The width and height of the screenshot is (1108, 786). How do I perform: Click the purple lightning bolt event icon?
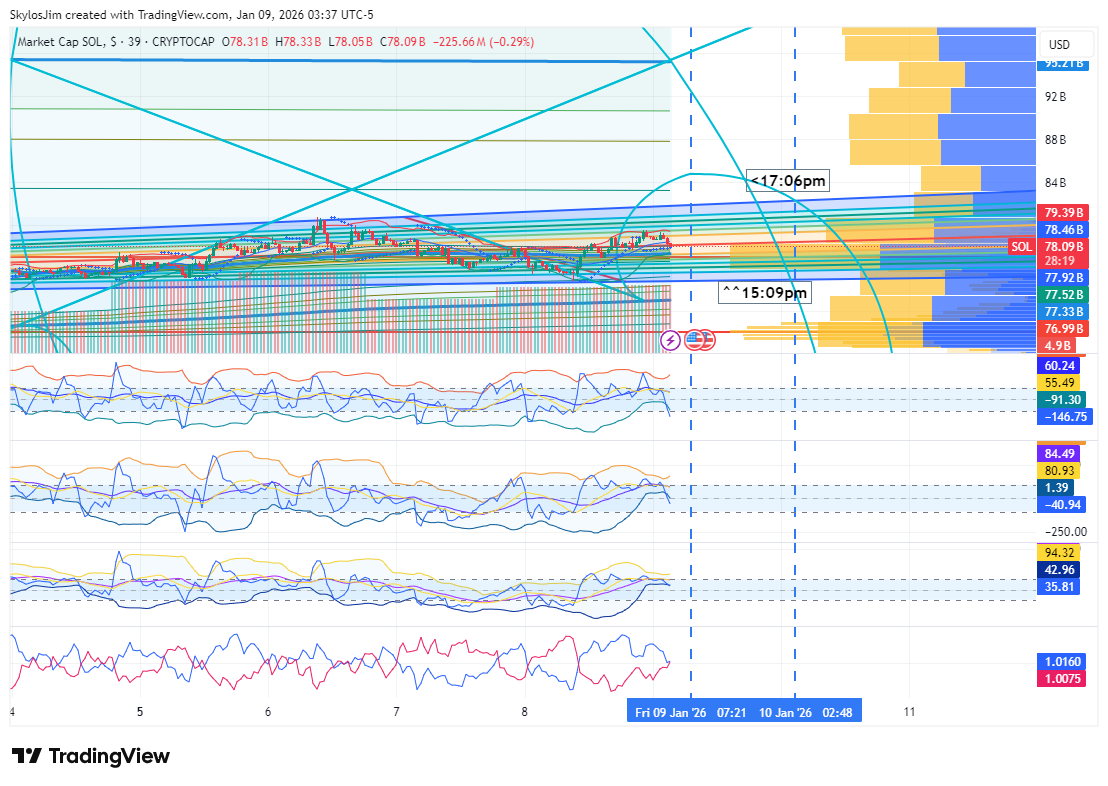(670, 341)
